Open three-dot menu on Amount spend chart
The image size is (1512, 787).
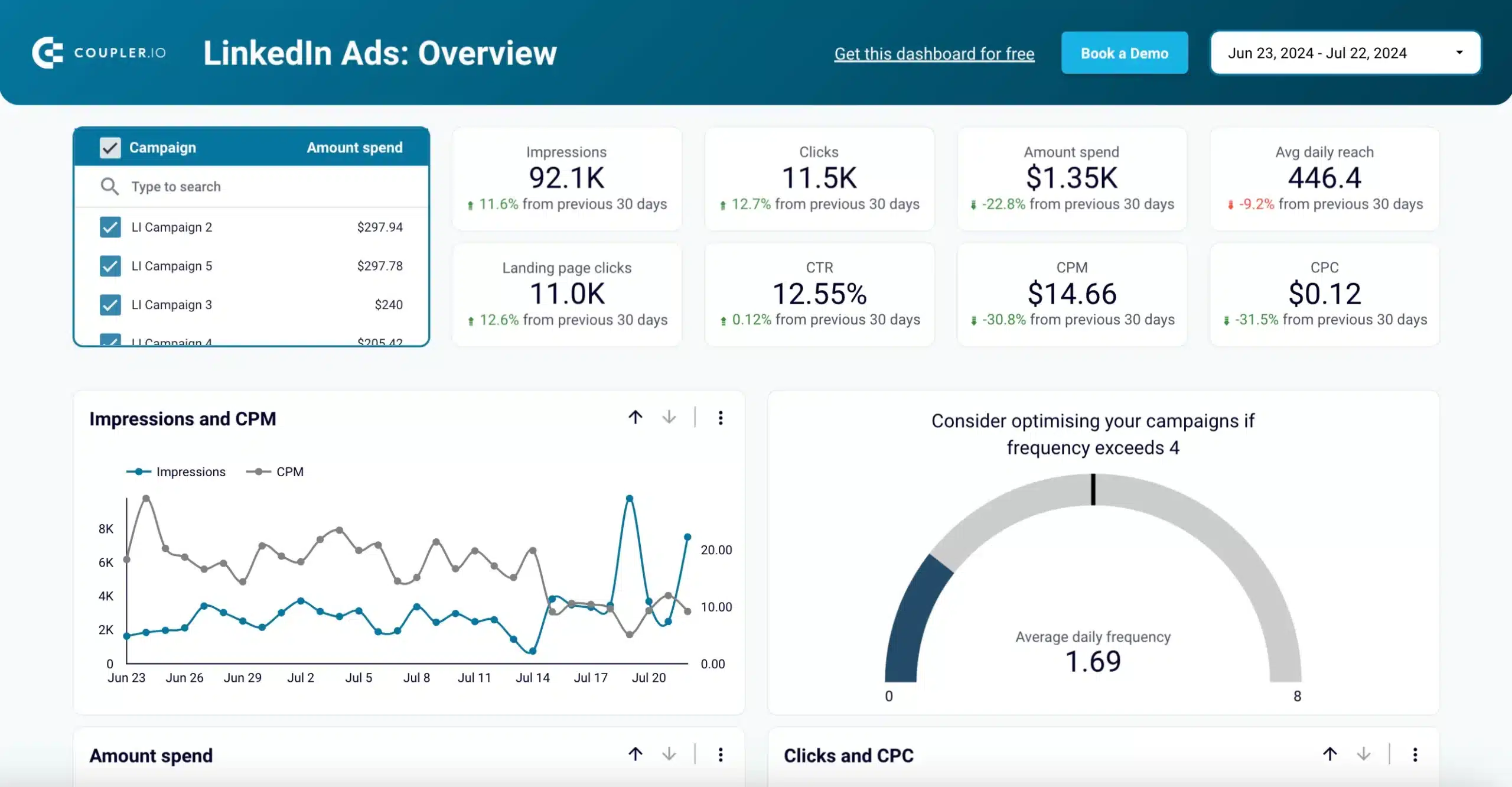click(721, 755)
